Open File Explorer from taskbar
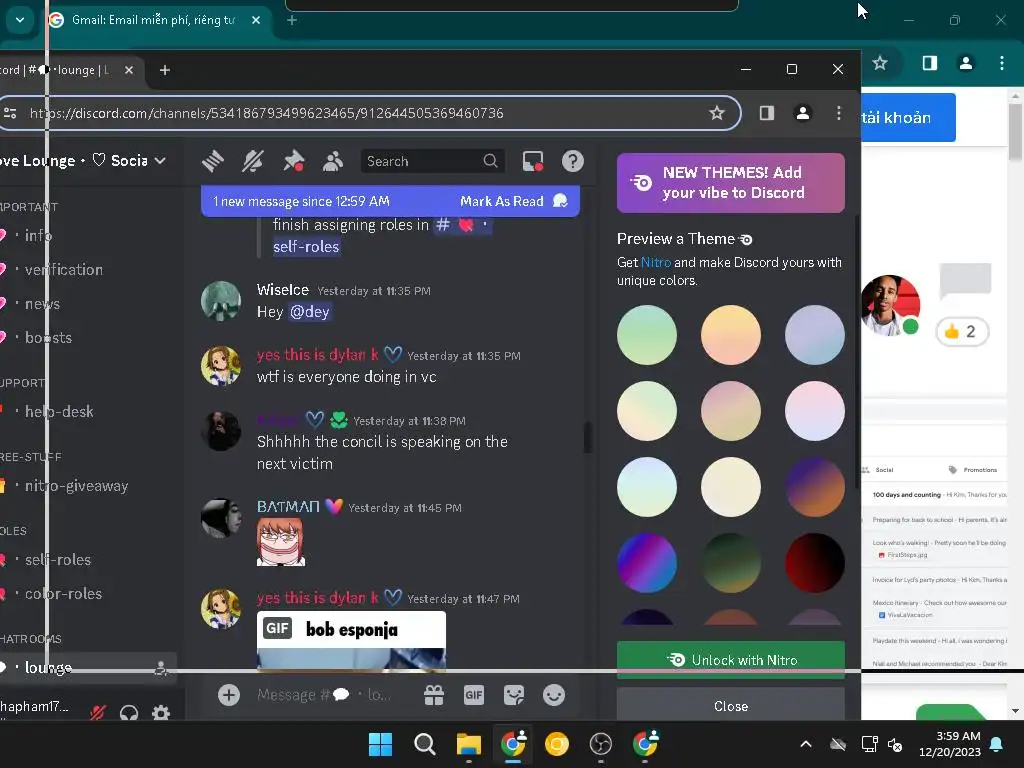This screenshot has height=768, width=1024. 468,744
